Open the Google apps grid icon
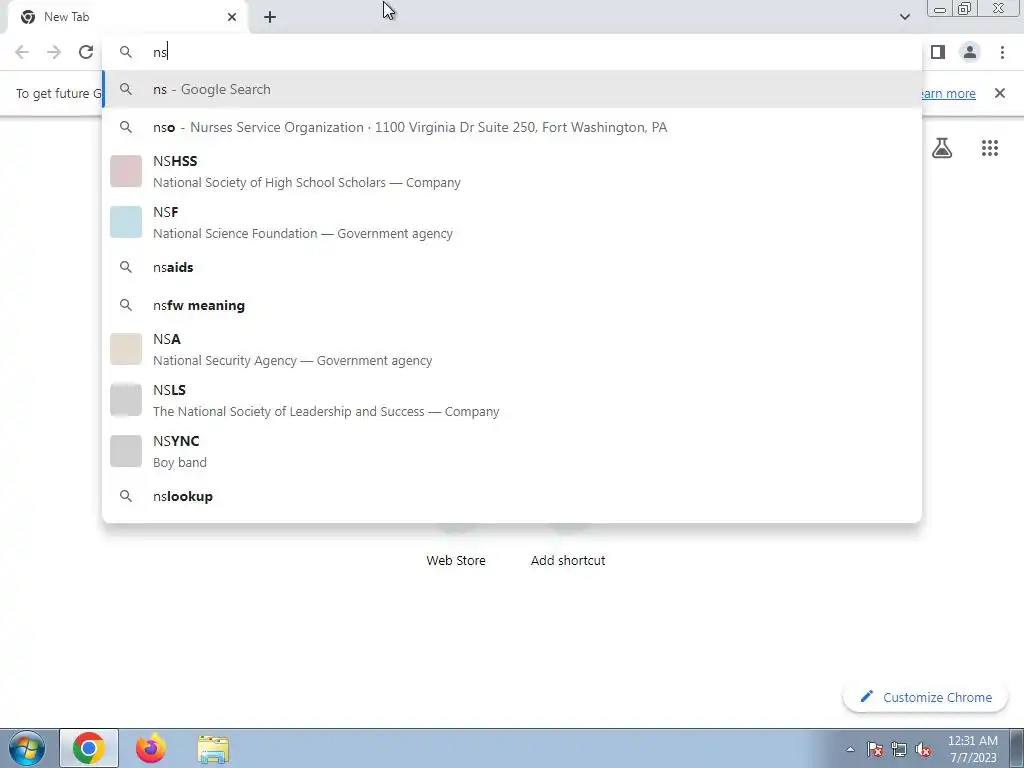1024x768 pixels. pos(990,148)
